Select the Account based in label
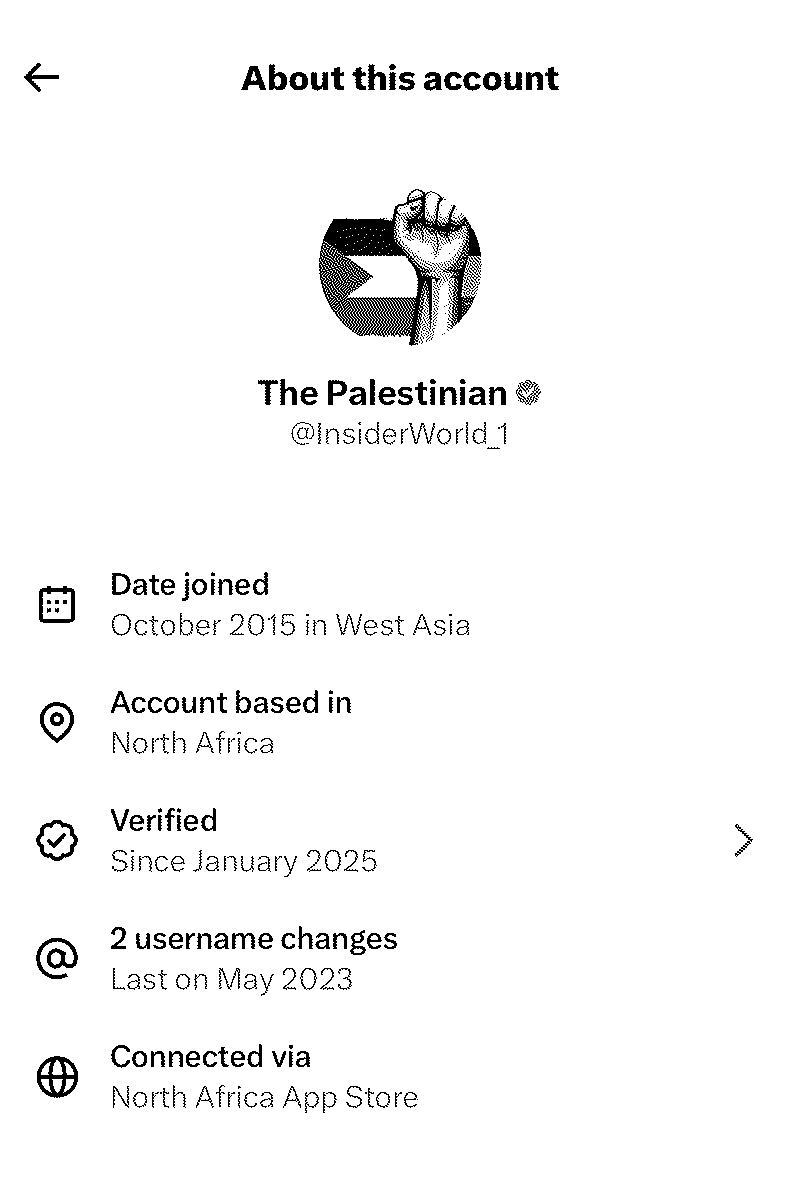 point(230,703)
